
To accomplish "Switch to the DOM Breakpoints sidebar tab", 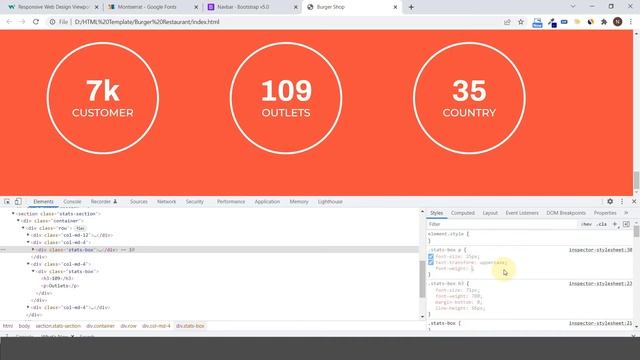I will (566, 213).
